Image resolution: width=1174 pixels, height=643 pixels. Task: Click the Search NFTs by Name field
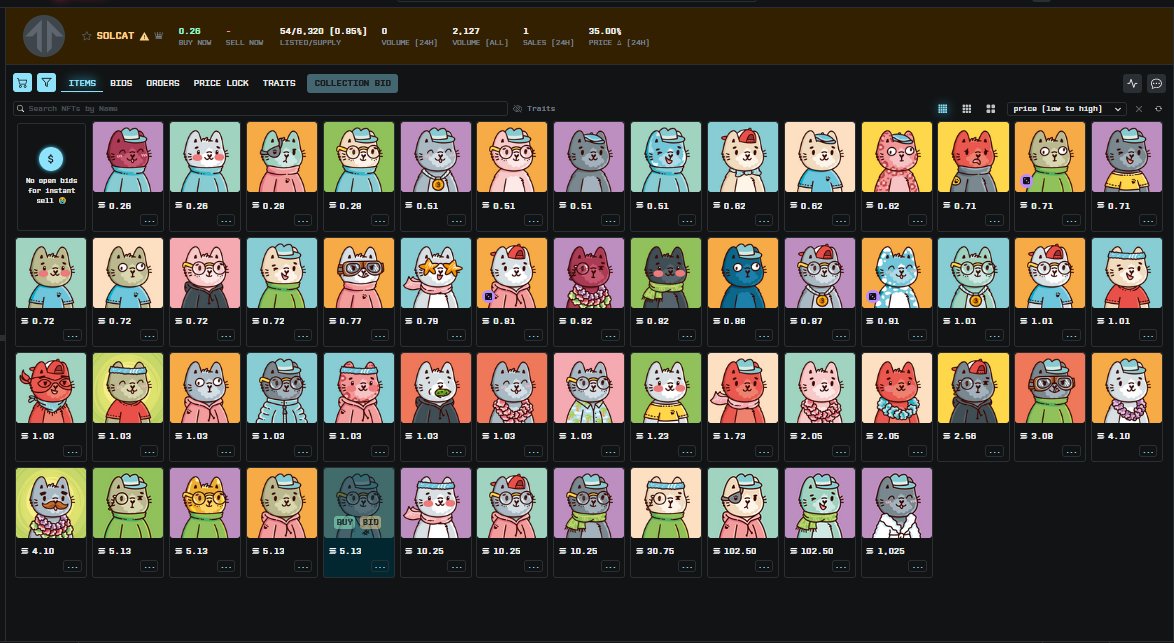261,109
